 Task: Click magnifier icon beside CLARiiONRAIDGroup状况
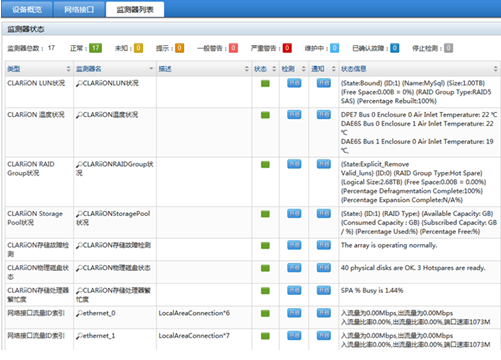click(79, 164)
